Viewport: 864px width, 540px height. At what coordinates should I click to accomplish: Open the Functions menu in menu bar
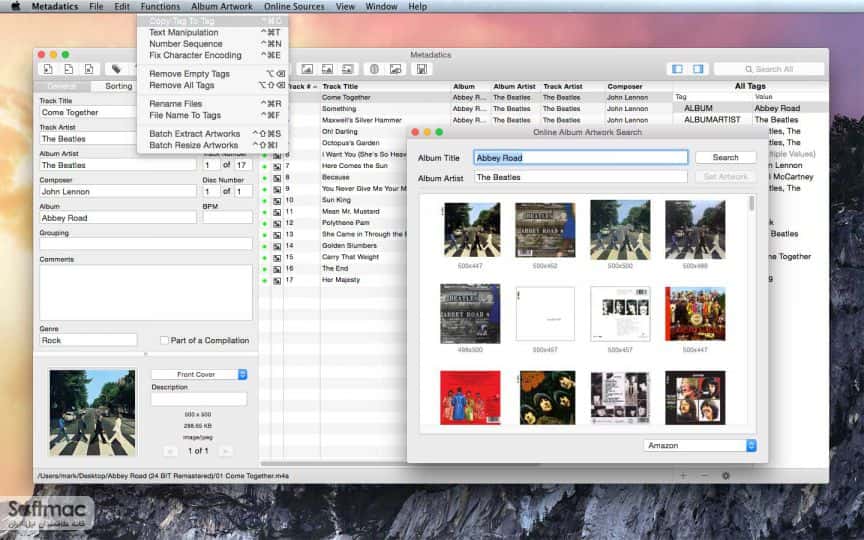click(x=160, y=6)
